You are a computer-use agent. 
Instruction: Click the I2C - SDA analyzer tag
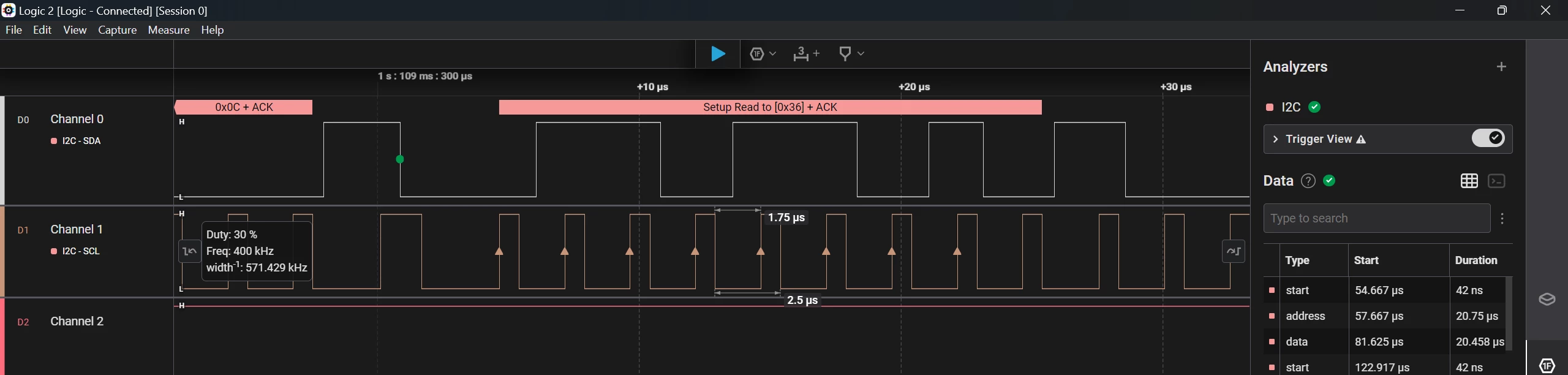click(81, 141)
